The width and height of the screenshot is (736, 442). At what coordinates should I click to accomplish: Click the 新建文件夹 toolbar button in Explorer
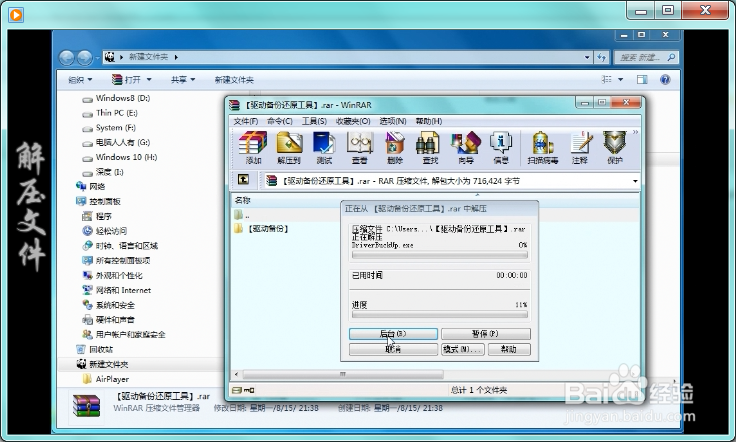pos(234,80)
